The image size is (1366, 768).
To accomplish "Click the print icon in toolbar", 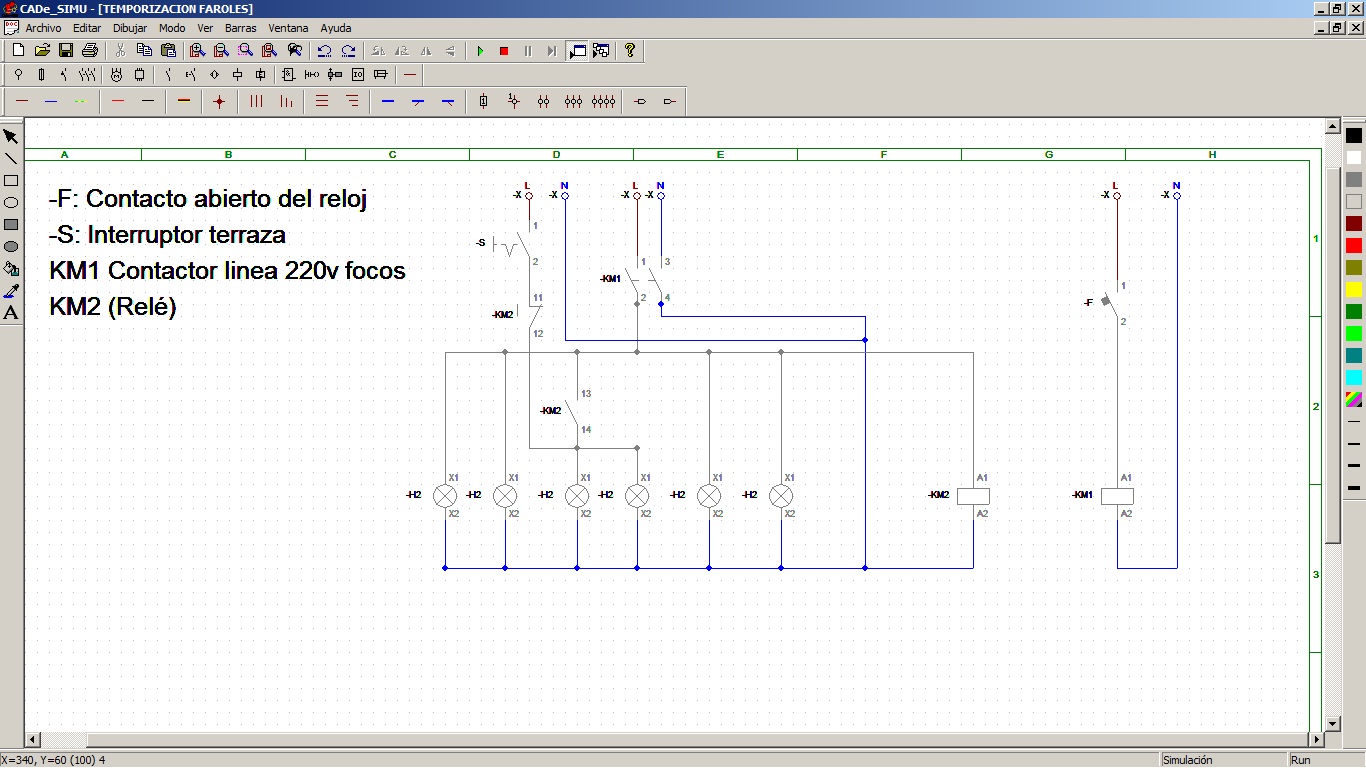I will (90, 51).
